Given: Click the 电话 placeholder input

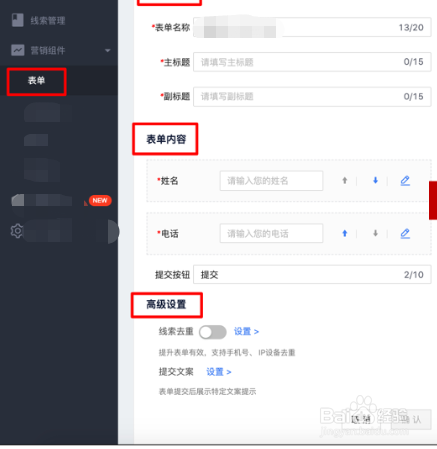Looking at the screenshot, I should 271,233.
